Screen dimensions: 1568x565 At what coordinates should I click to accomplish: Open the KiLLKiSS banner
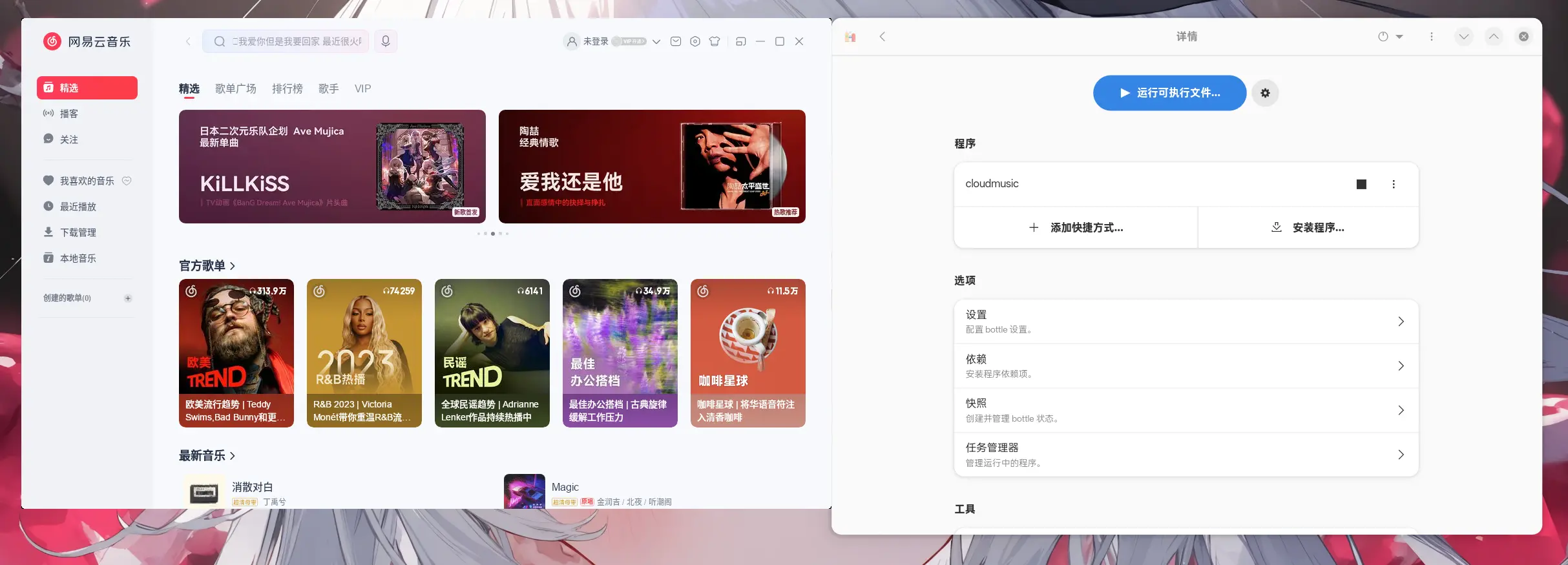pyautogui.click(x=332, y=167)
